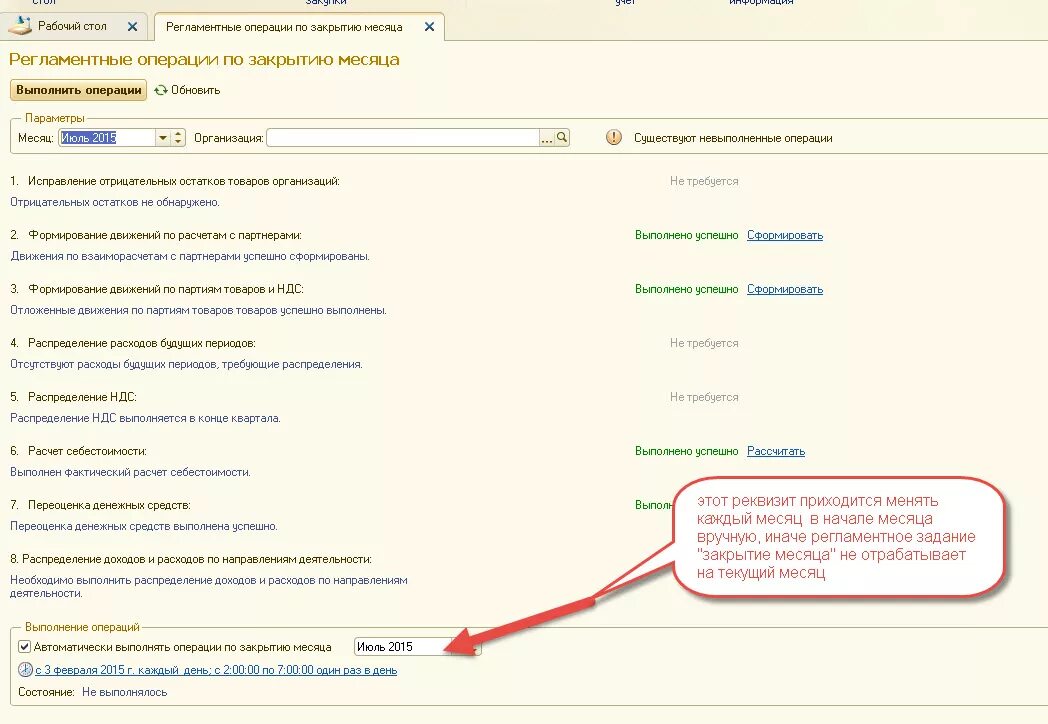Toggle automatic month closing operations checkbox
Image resolution: width=1048 pixels, height=724 pixels.
click(x=24, y=646)
